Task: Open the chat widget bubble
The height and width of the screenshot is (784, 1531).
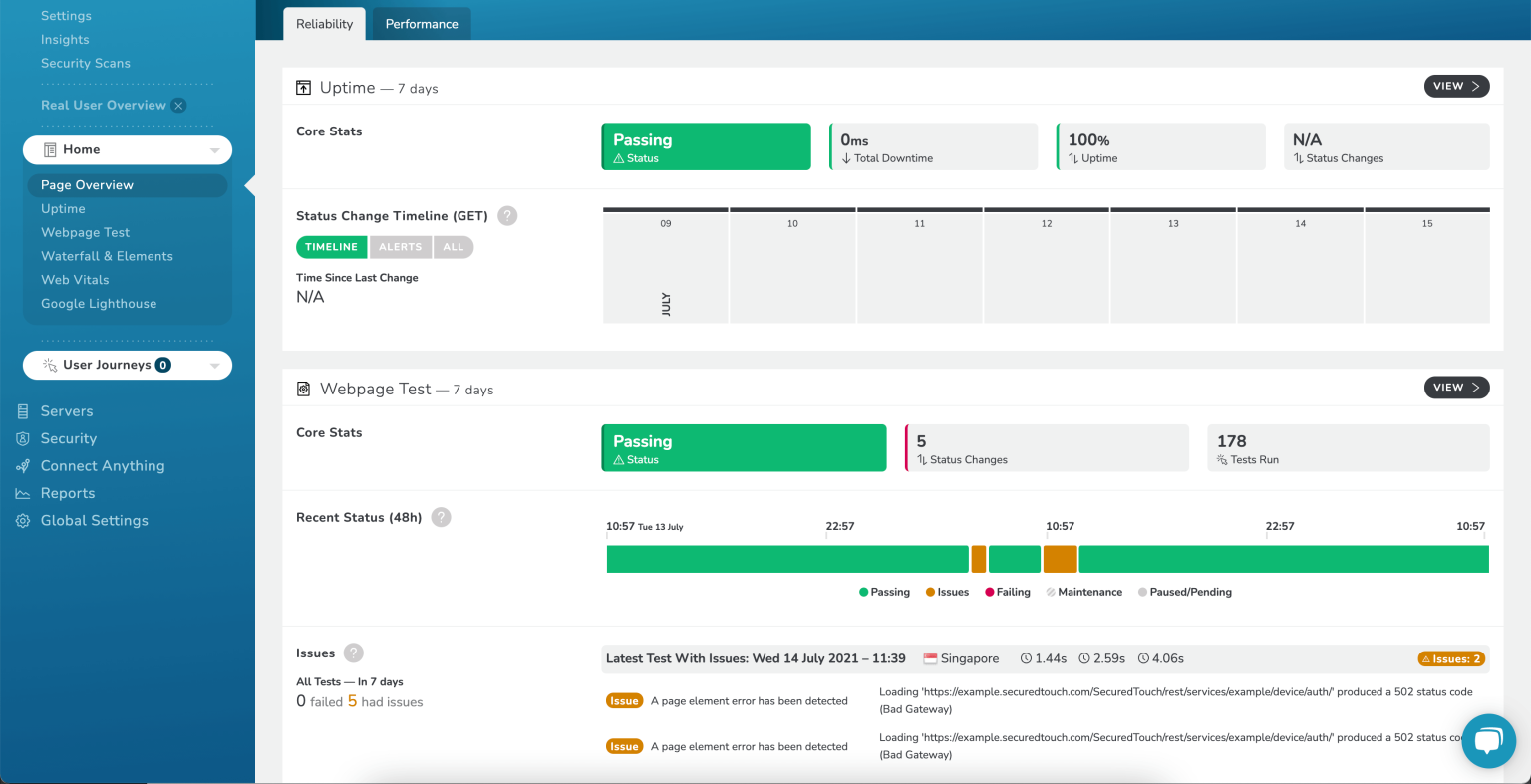Action: pos(1488,740)
